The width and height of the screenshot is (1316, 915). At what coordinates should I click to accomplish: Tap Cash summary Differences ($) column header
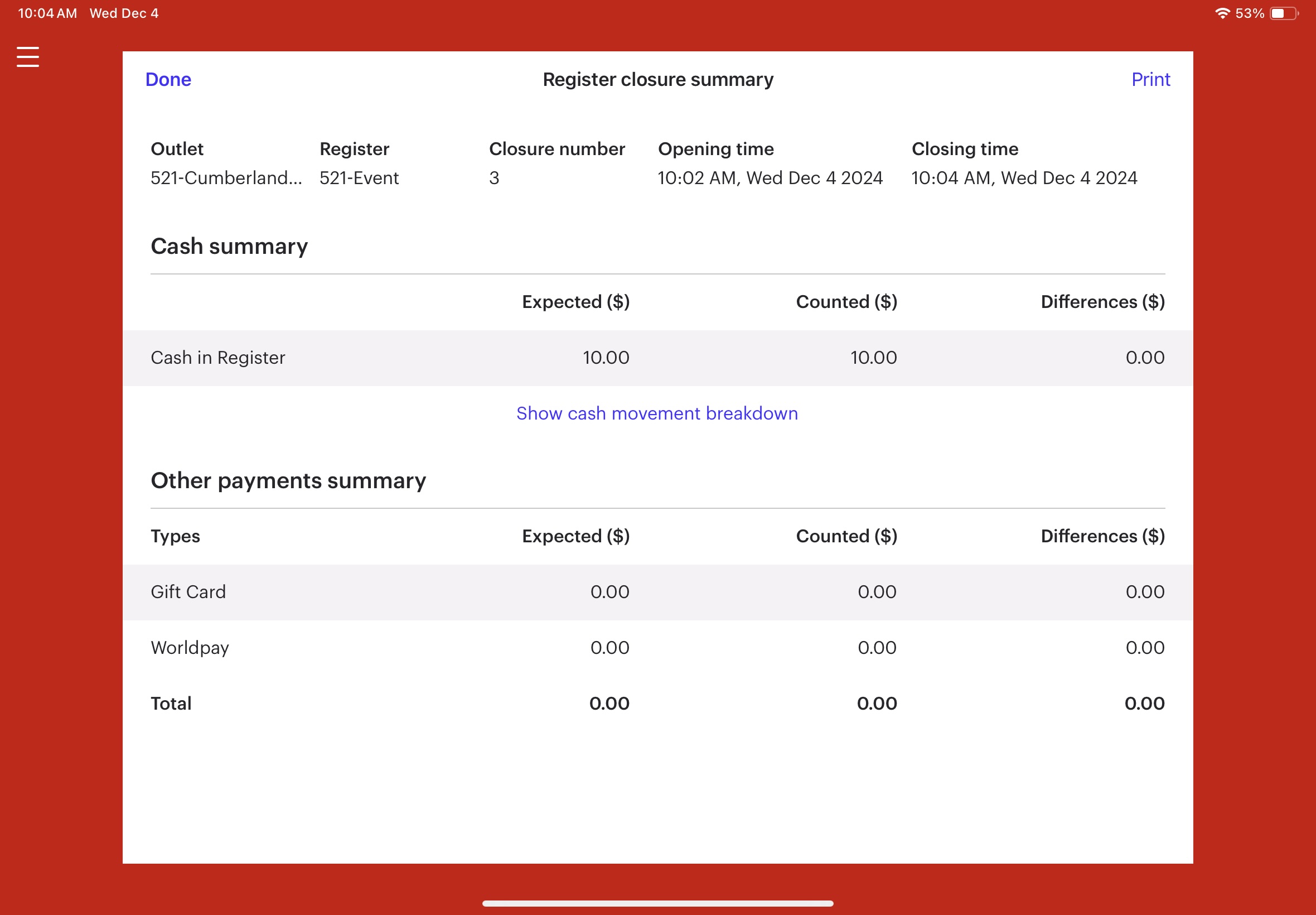point(1102,302)
